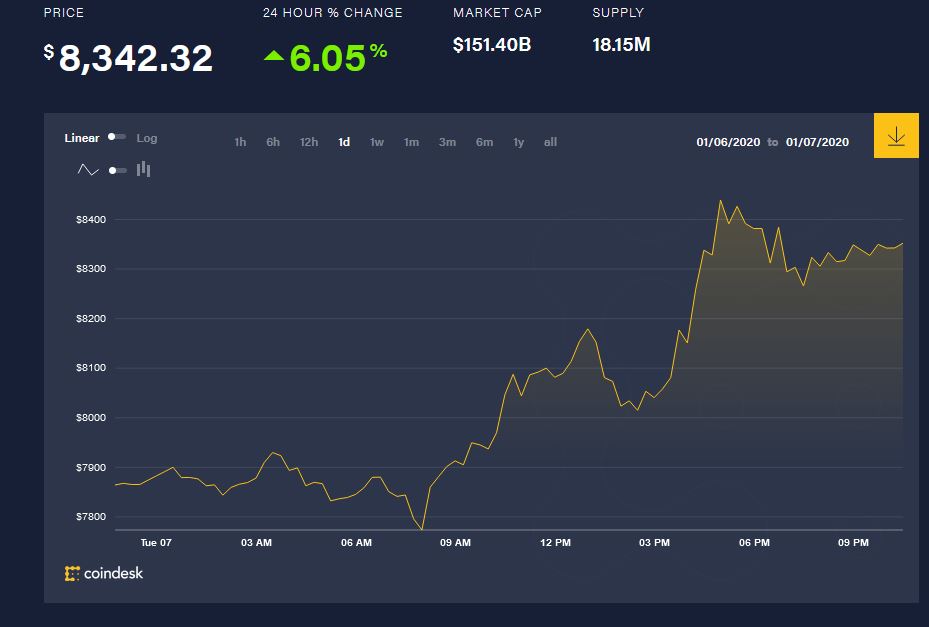Click the $8,342.32 price value
This screenshot has width=929, height=627.
pos(136,58)
